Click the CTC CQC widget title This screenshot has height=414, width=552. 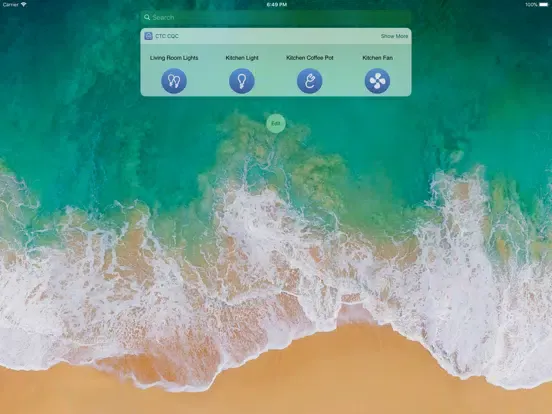click(167, 36)
